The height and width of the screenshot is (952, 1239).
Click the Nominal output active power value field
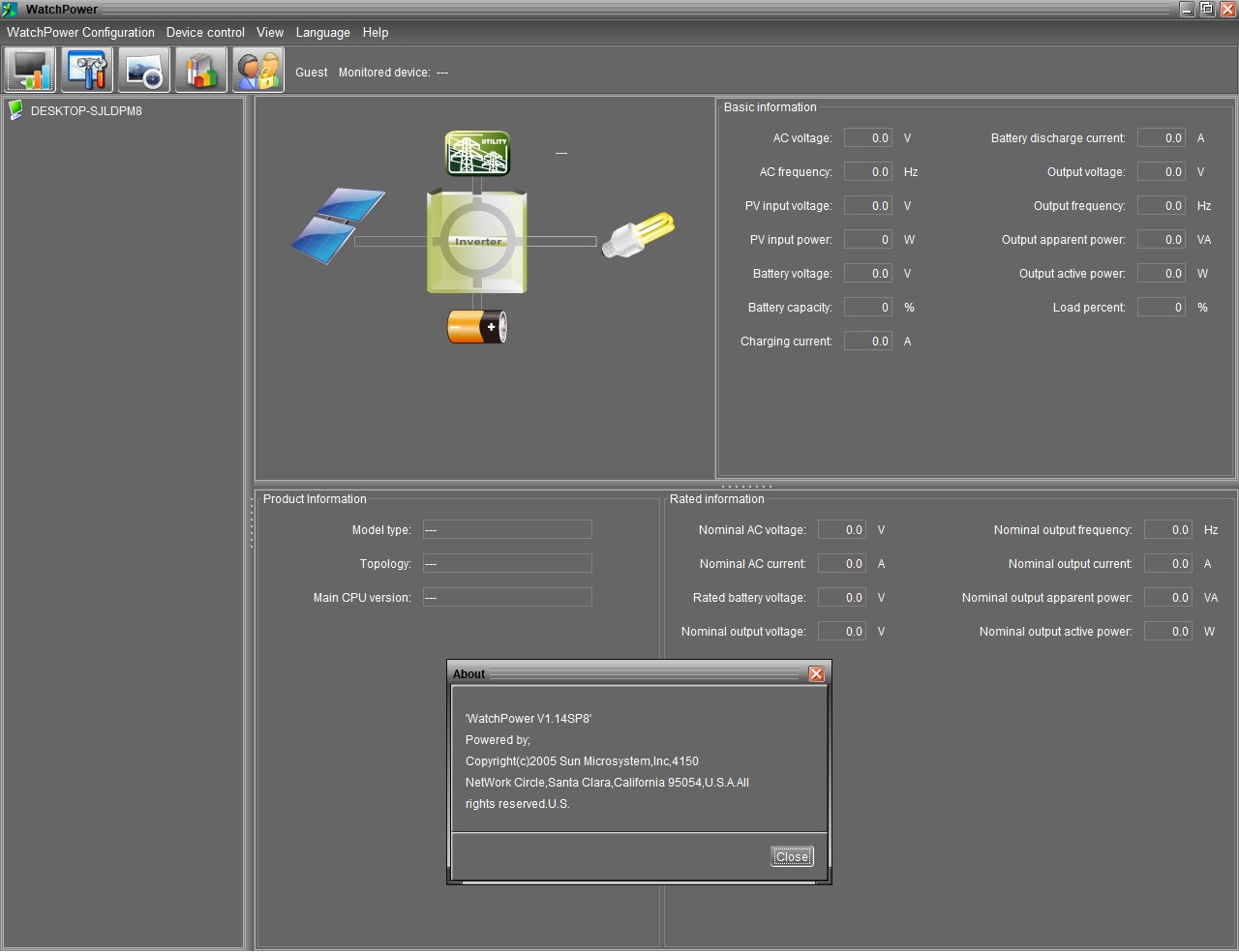(x=1168, y=631)
